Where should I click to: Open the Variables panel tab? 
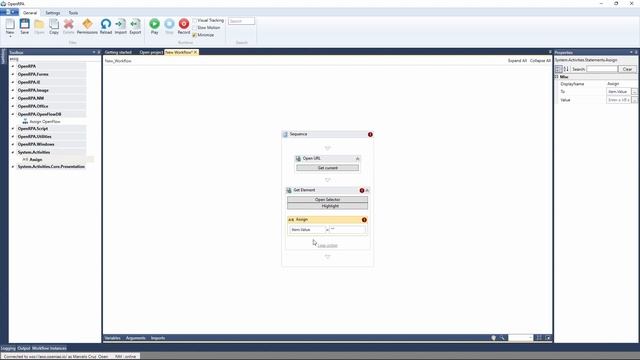point(113,338)
